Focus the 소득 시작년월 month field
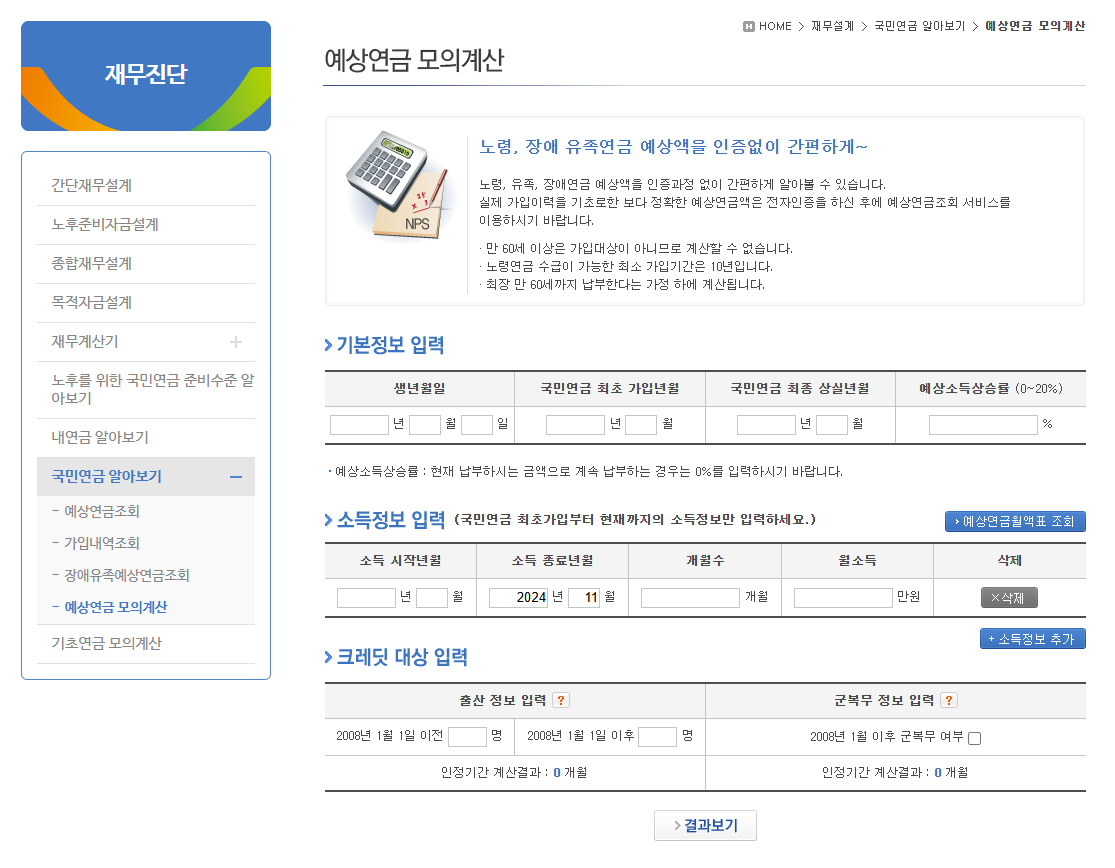Image resolution: width=1115 pixels, height=868 pixels. click(432, 598)
